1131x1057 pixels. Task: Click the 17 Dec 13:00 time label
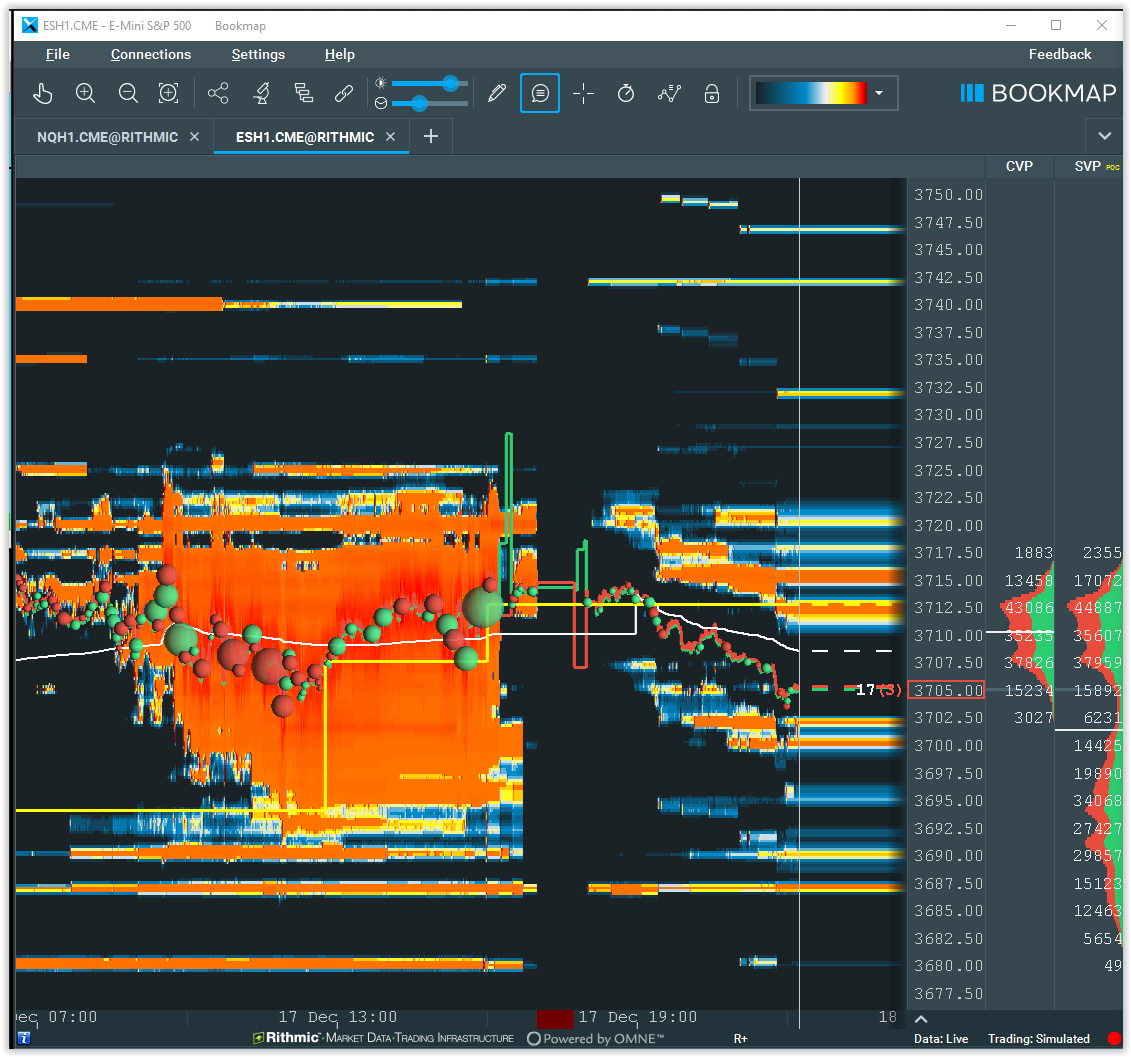point(338,1017)
